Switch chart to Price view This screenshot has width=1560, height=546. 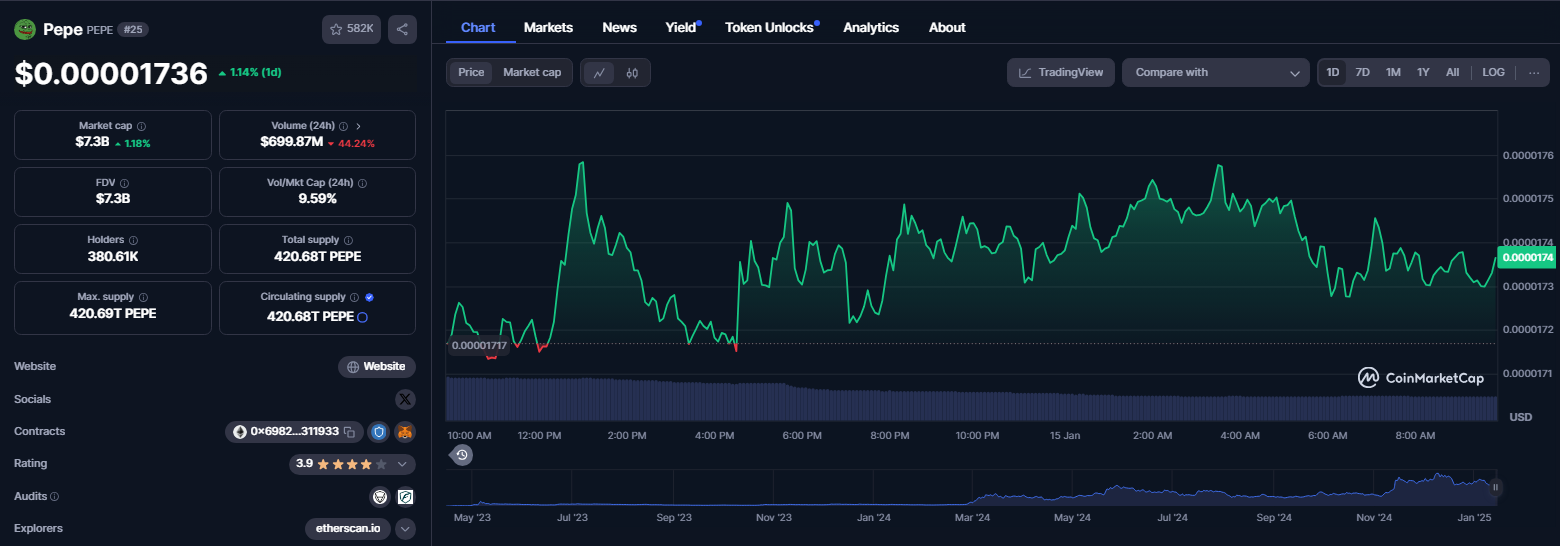pyautogui.click(x=471, y=72)
